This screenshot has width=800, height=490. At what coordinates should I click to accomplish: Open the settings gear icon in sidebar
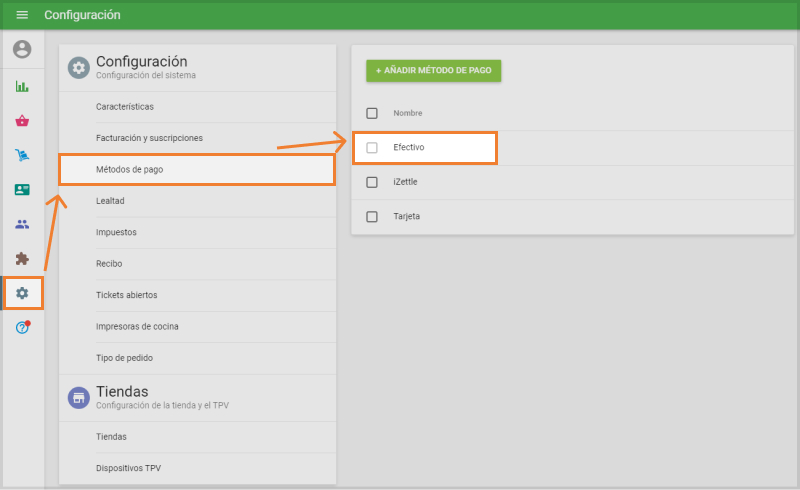pyautogui.click(x=22, y=293)
